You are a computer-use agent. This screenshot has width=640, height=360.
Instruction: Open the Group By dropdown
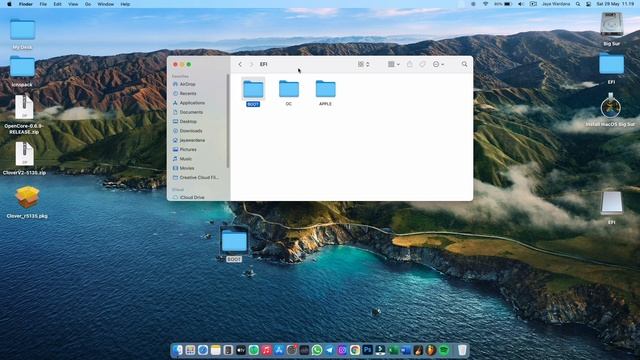(393, 64)
